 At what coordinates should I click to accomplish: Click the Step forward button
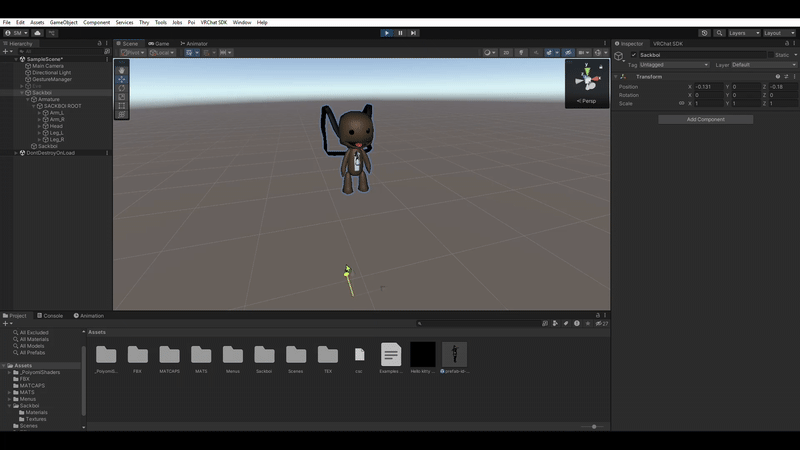click(413, 33)
